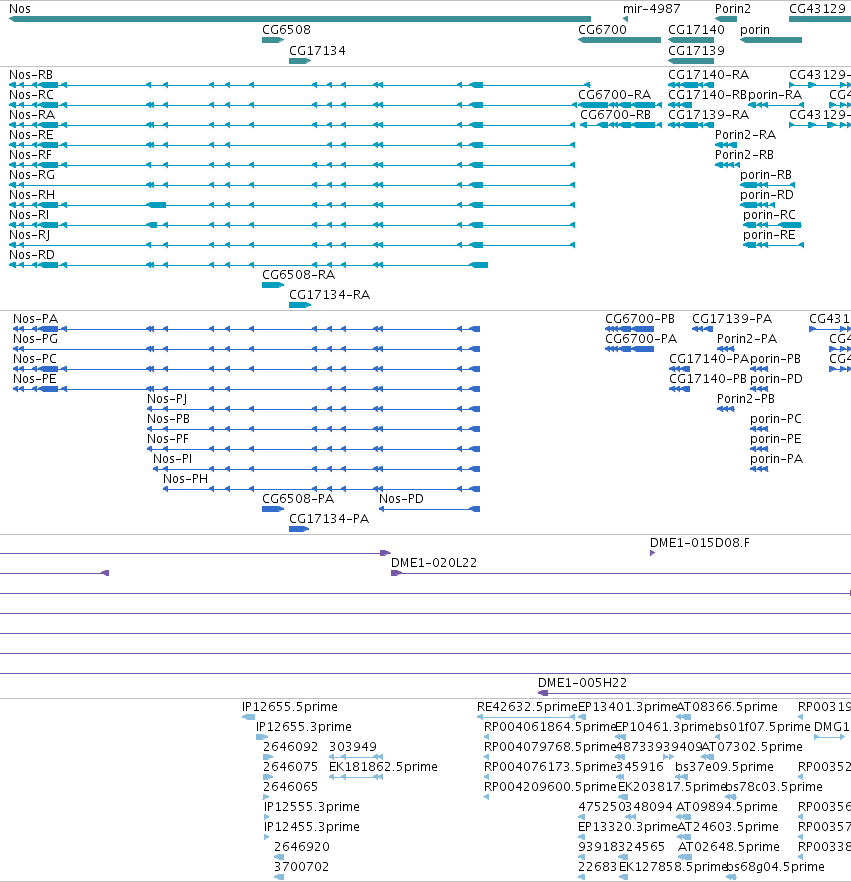851x882 pixels.
Task: Select transcript CG6700-RB
Action: (x=620, y=125)
